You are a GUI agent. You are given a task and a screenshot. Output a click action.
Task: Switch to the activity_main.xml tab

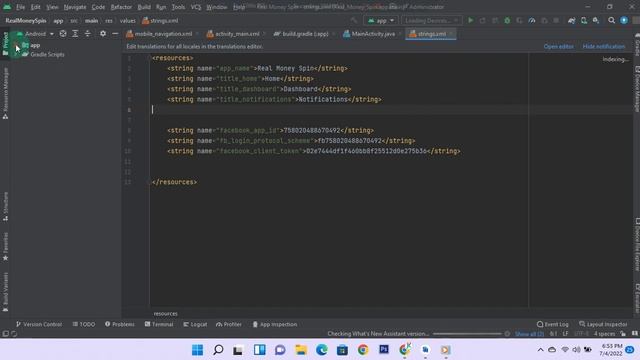[x=237, y=34]
